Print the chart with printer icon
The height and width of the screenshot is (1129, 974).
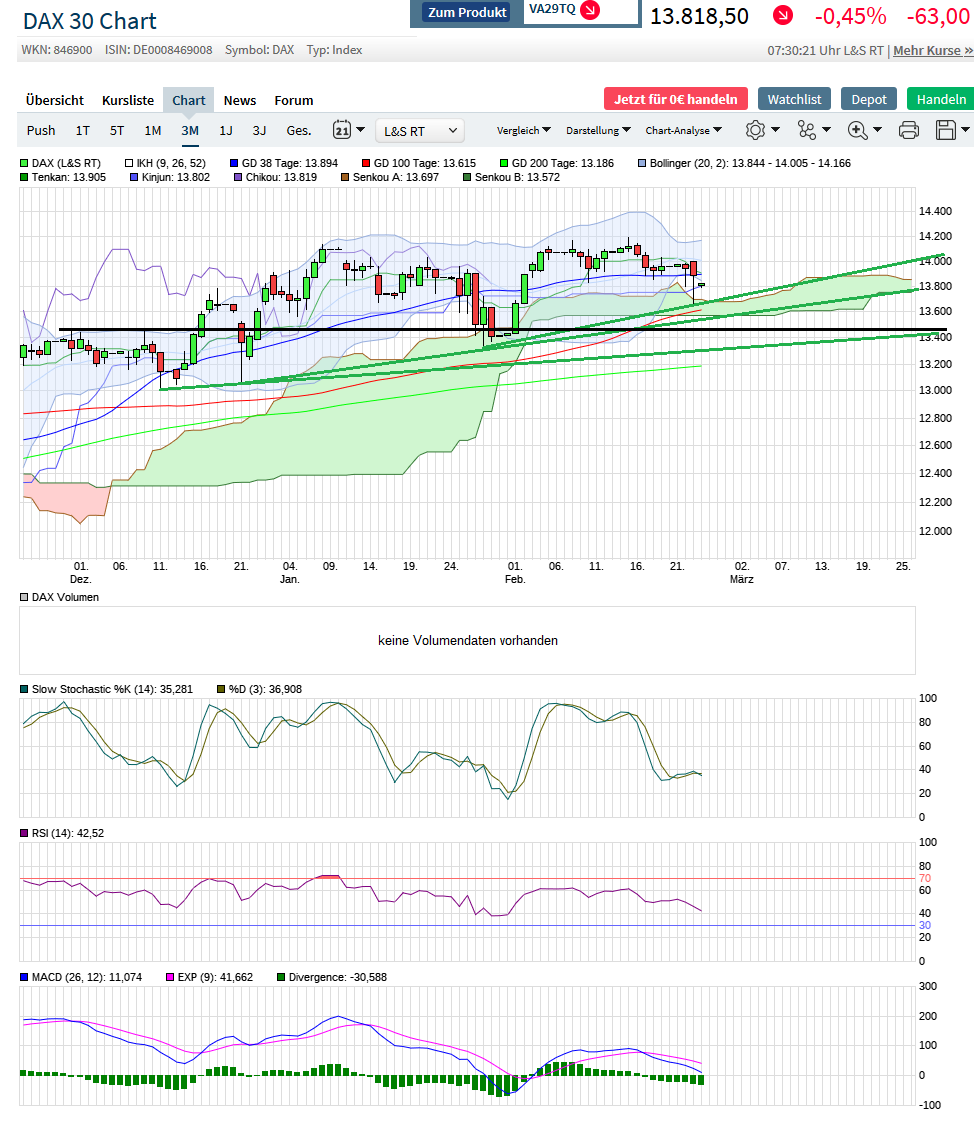pyautogui.click(x=908, y=130)
